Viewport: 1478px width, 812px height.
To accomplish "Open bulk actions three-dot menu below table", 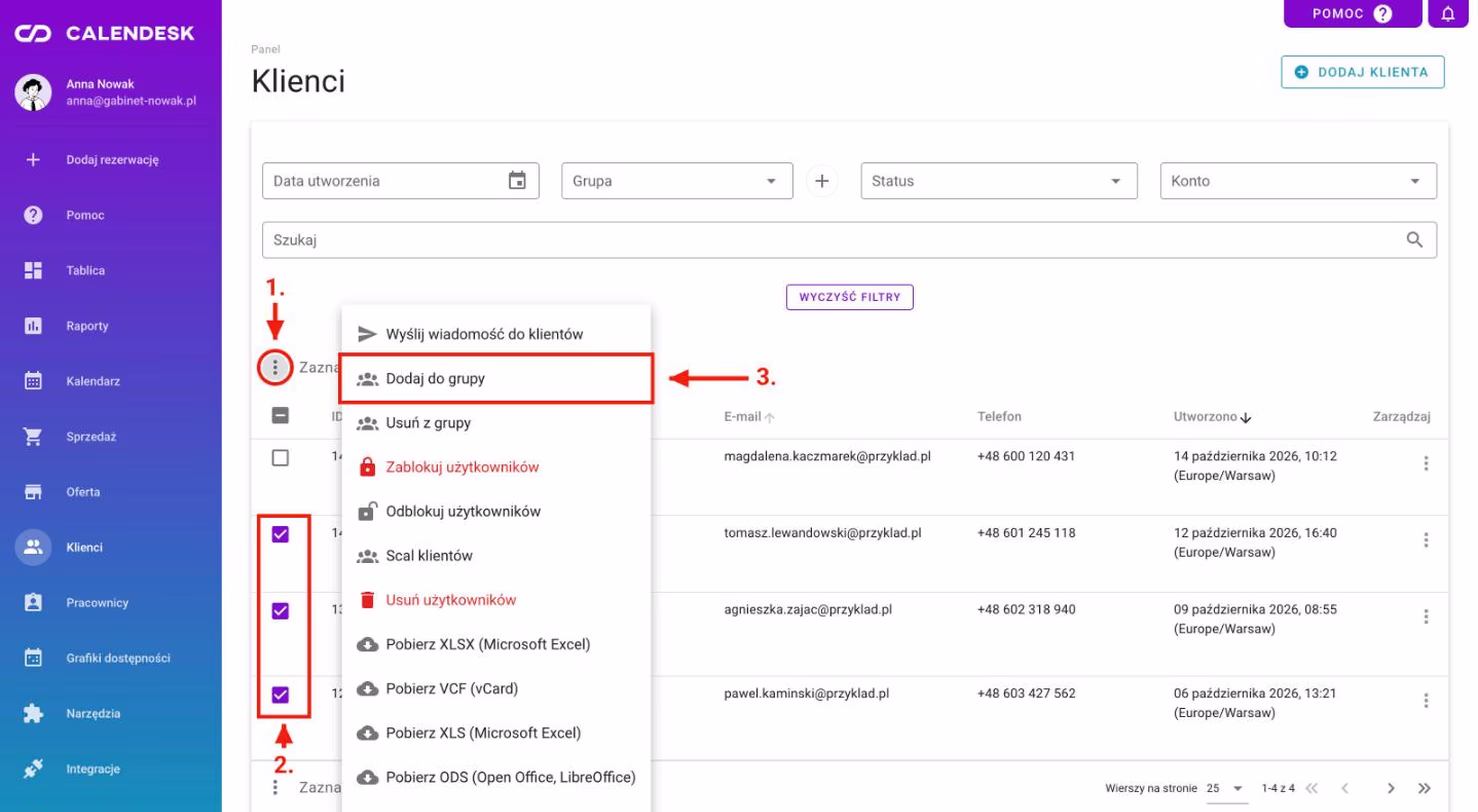I will point(275,788).
